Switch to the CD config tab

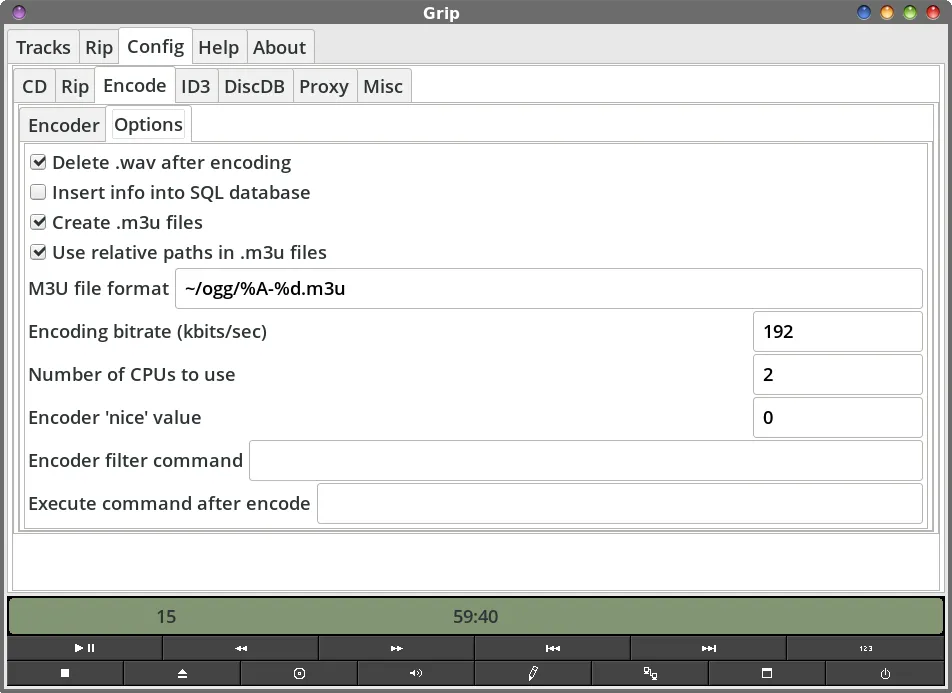tap(34, 86)
